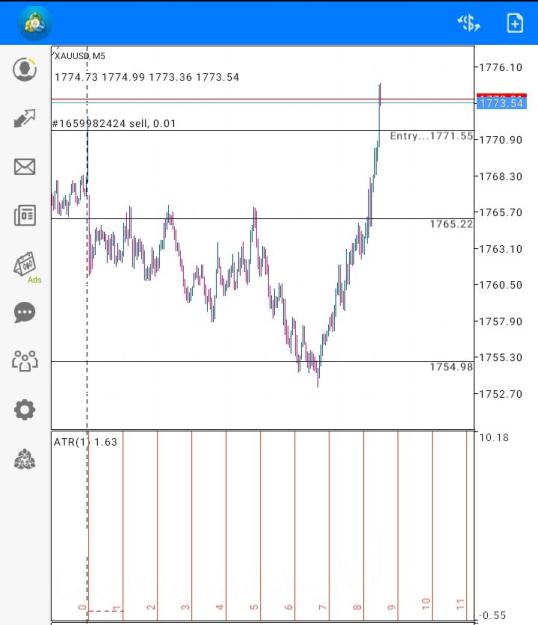
Task: Select period marker 11 in ATR window
Action: point(460,604)
